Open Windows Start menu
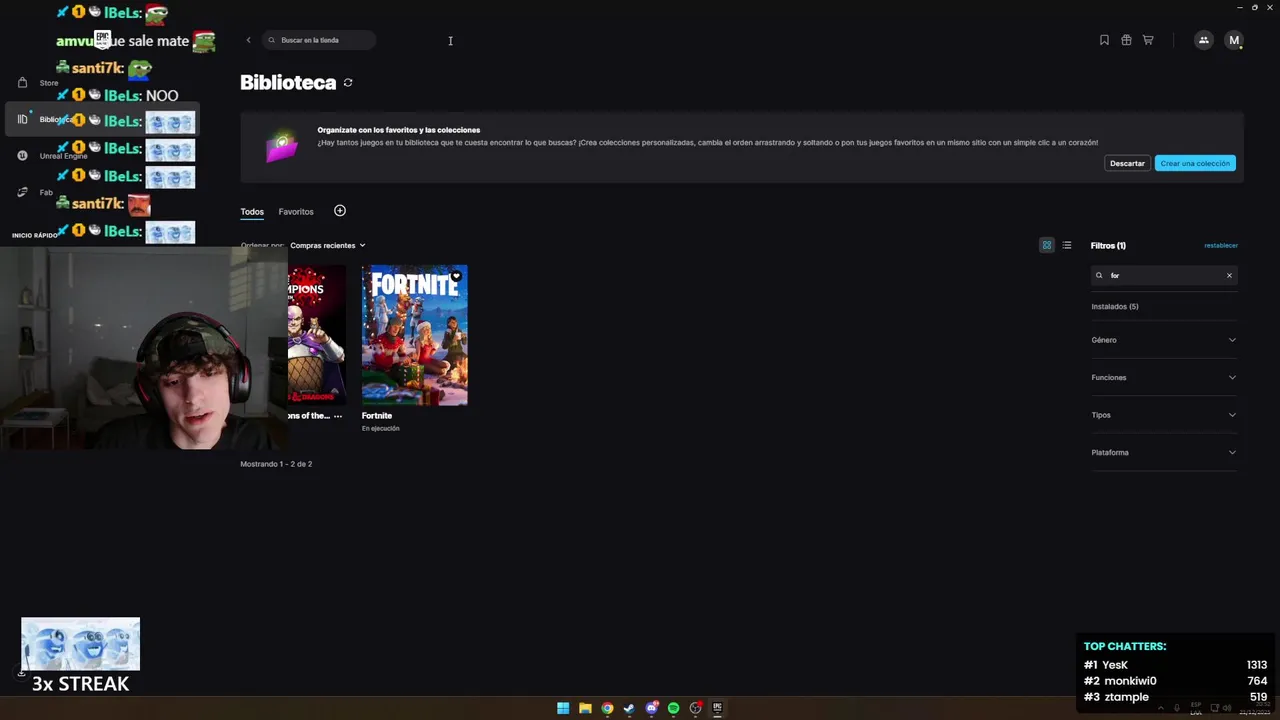1280x720 pixels. tap(563, 708)
